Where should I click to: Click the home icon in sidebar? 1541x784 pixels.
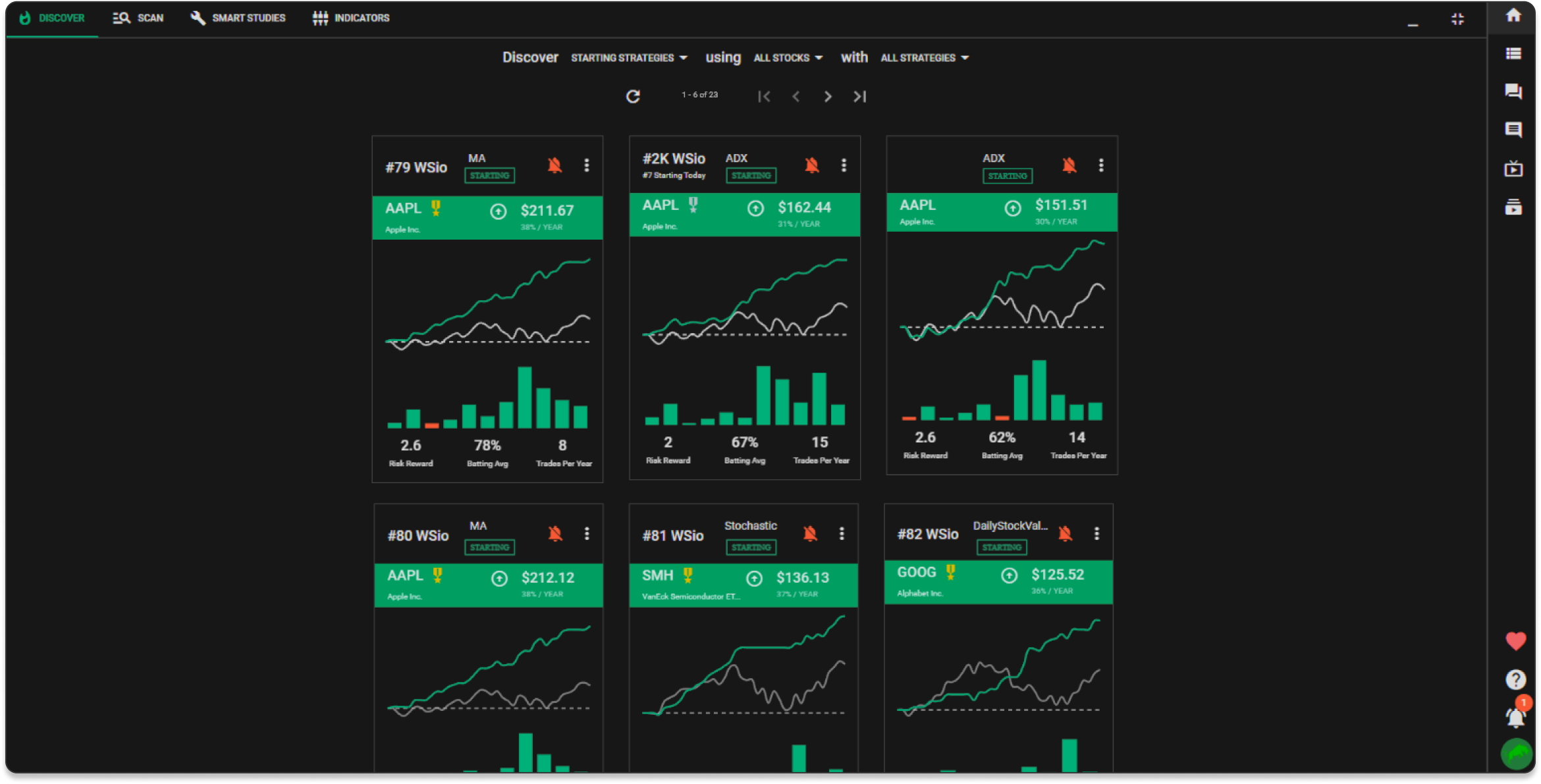click(1513, 15)
